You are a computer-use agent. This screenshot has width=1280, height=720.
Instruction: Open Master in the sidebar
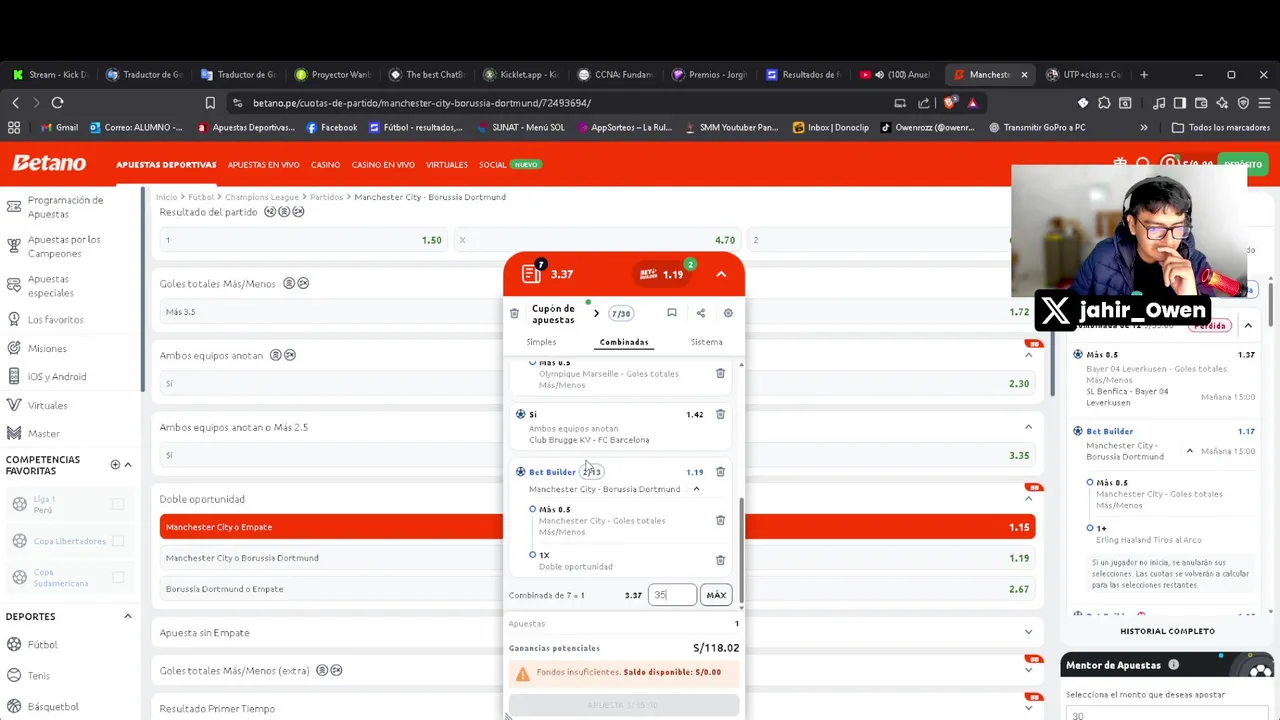coord(44,433)
